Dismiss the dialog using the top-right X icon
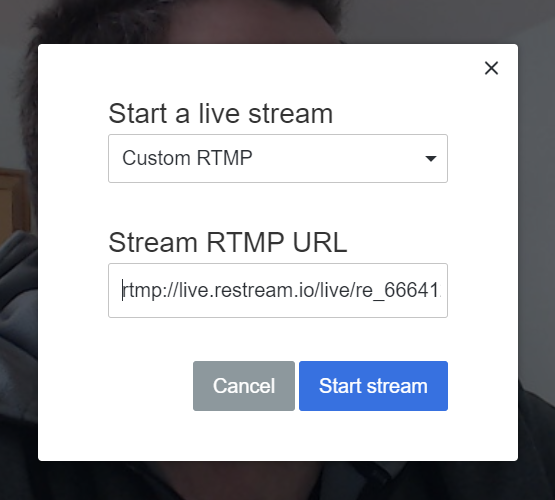Image resolution: width=555 pixels, height=500 pixels. [491, 68]
